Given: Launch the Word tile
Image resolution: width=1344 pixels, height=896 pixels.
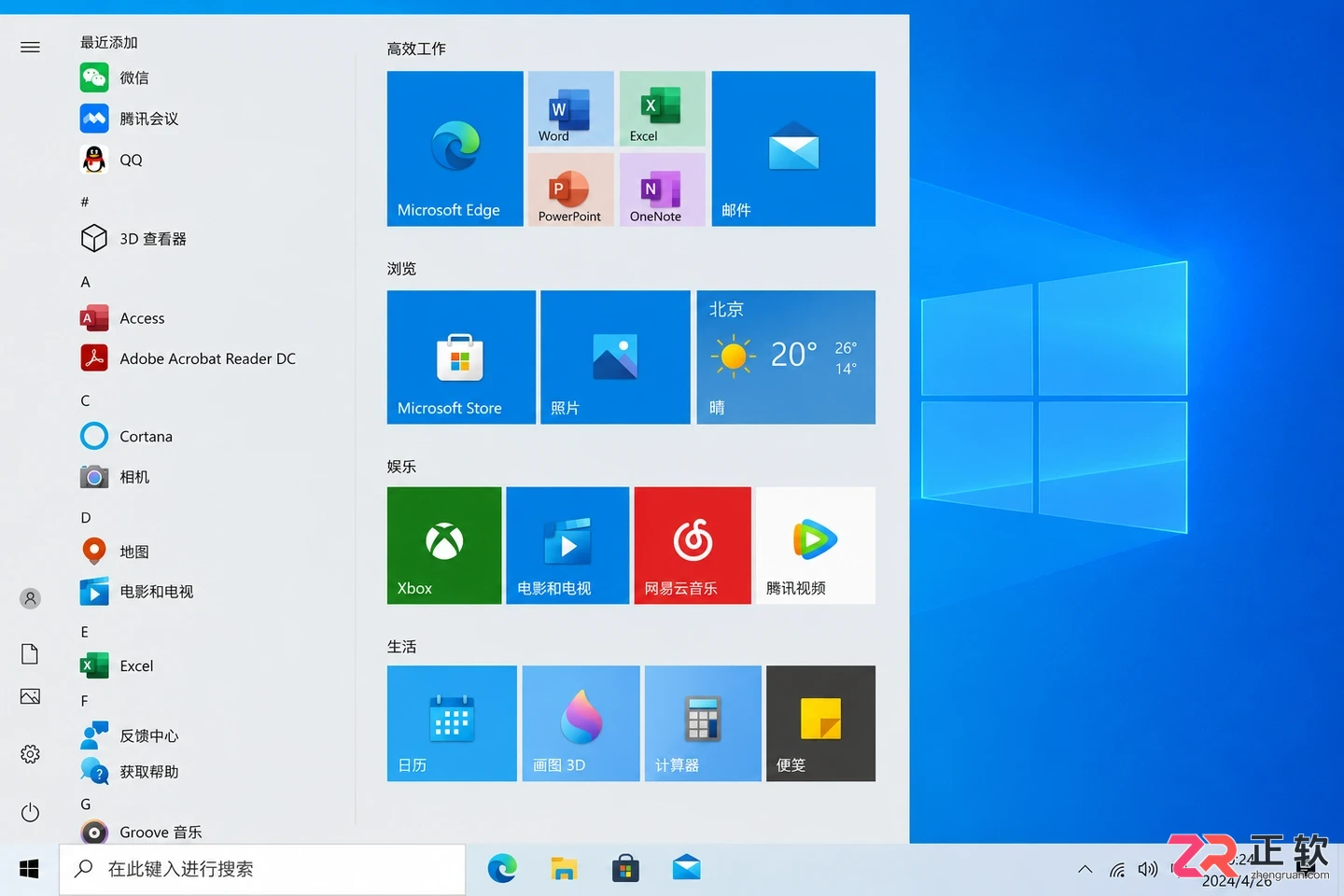Looking at the screenshot, I should coord(570,108).
